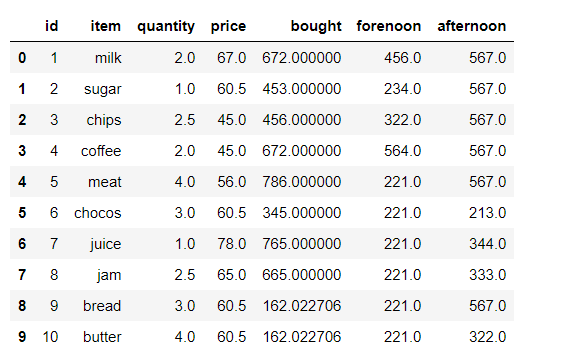Select the 'bread' item cell
Screen dimensions: 569x362
tap(102, 306)
